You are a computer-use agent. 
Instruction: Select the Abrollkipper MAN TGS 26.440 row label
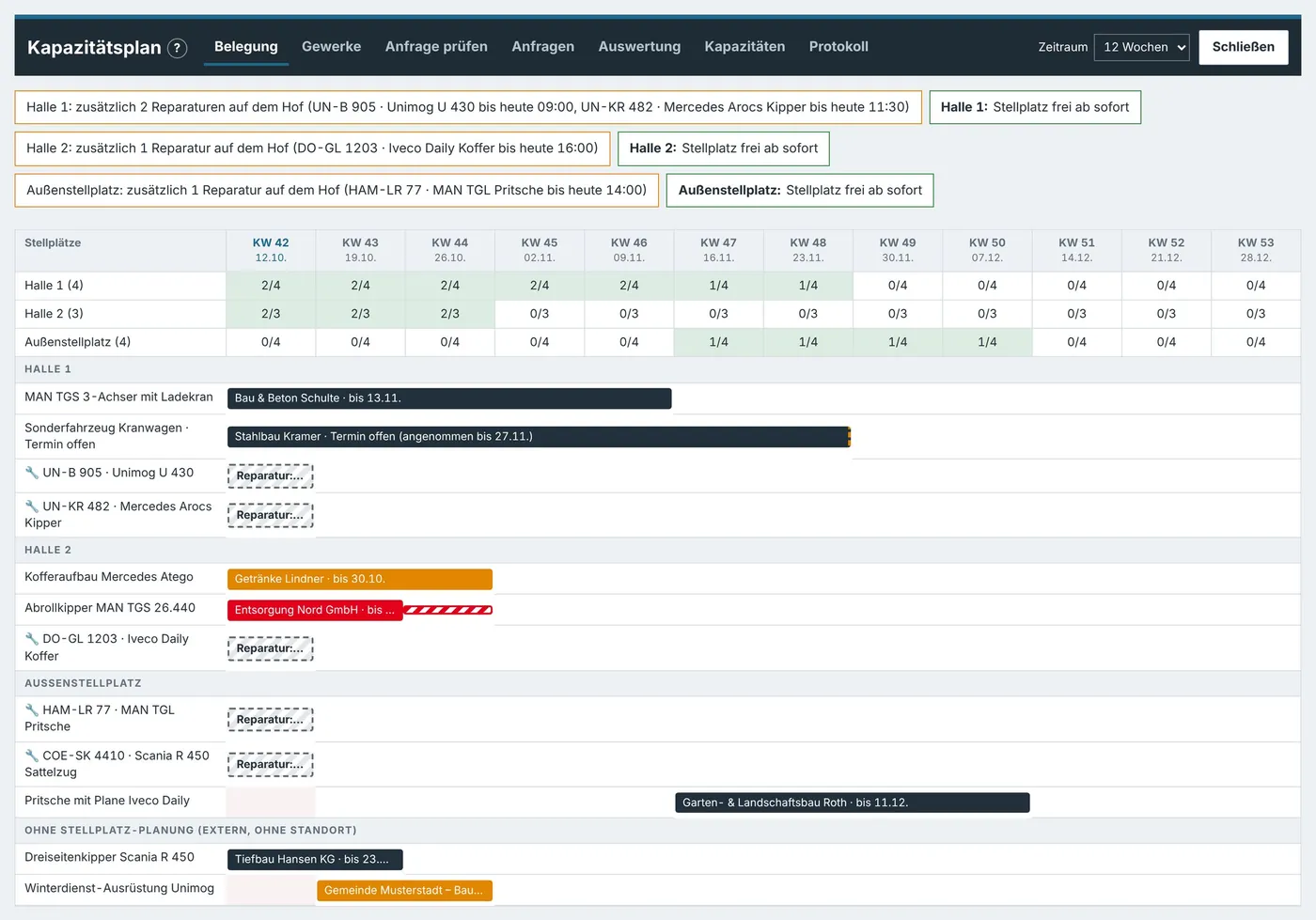coord(110,608)
